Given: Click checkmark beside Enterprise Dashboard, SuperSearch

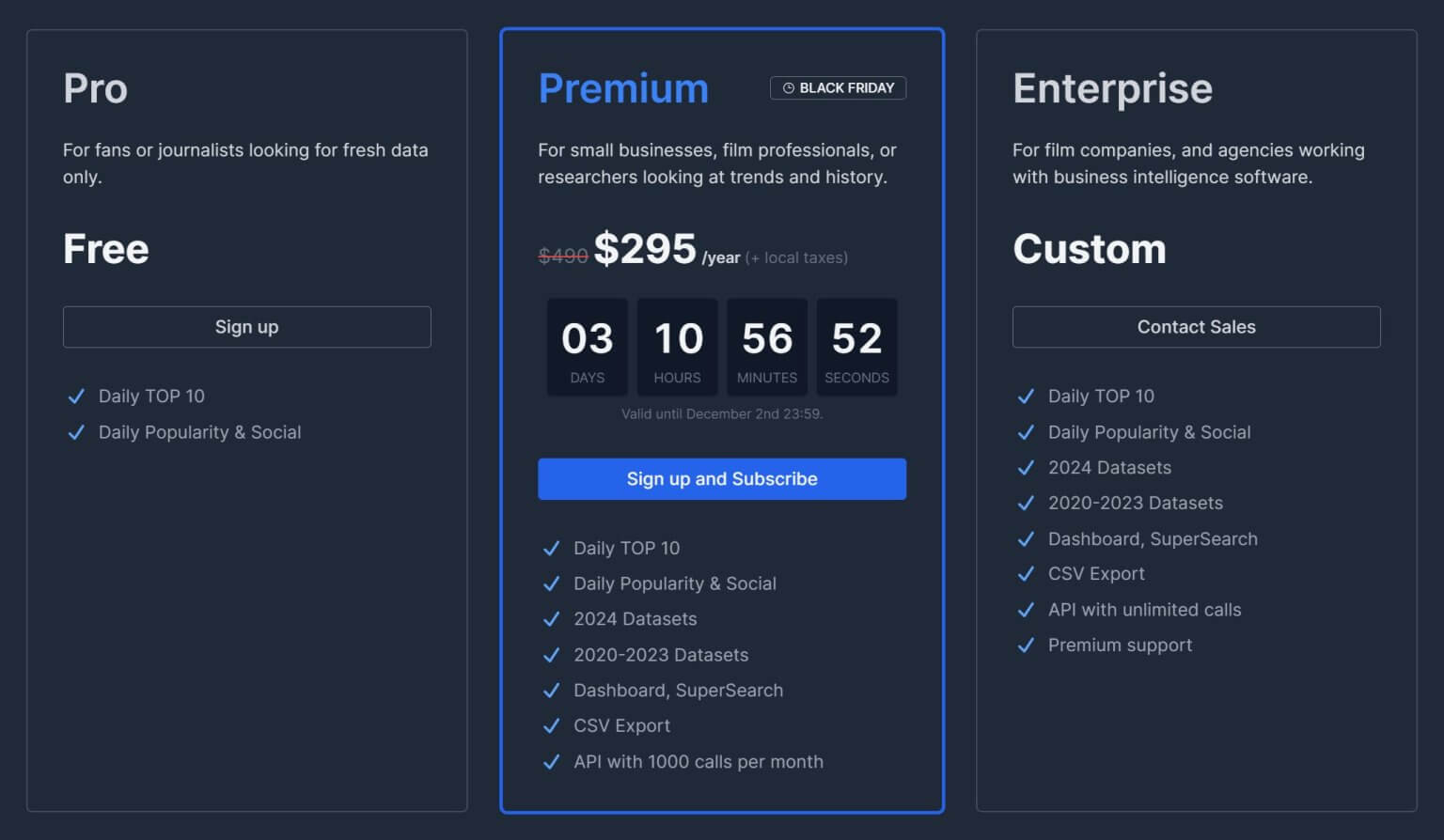Looking at the screenshot, I should click(1026, 539).
